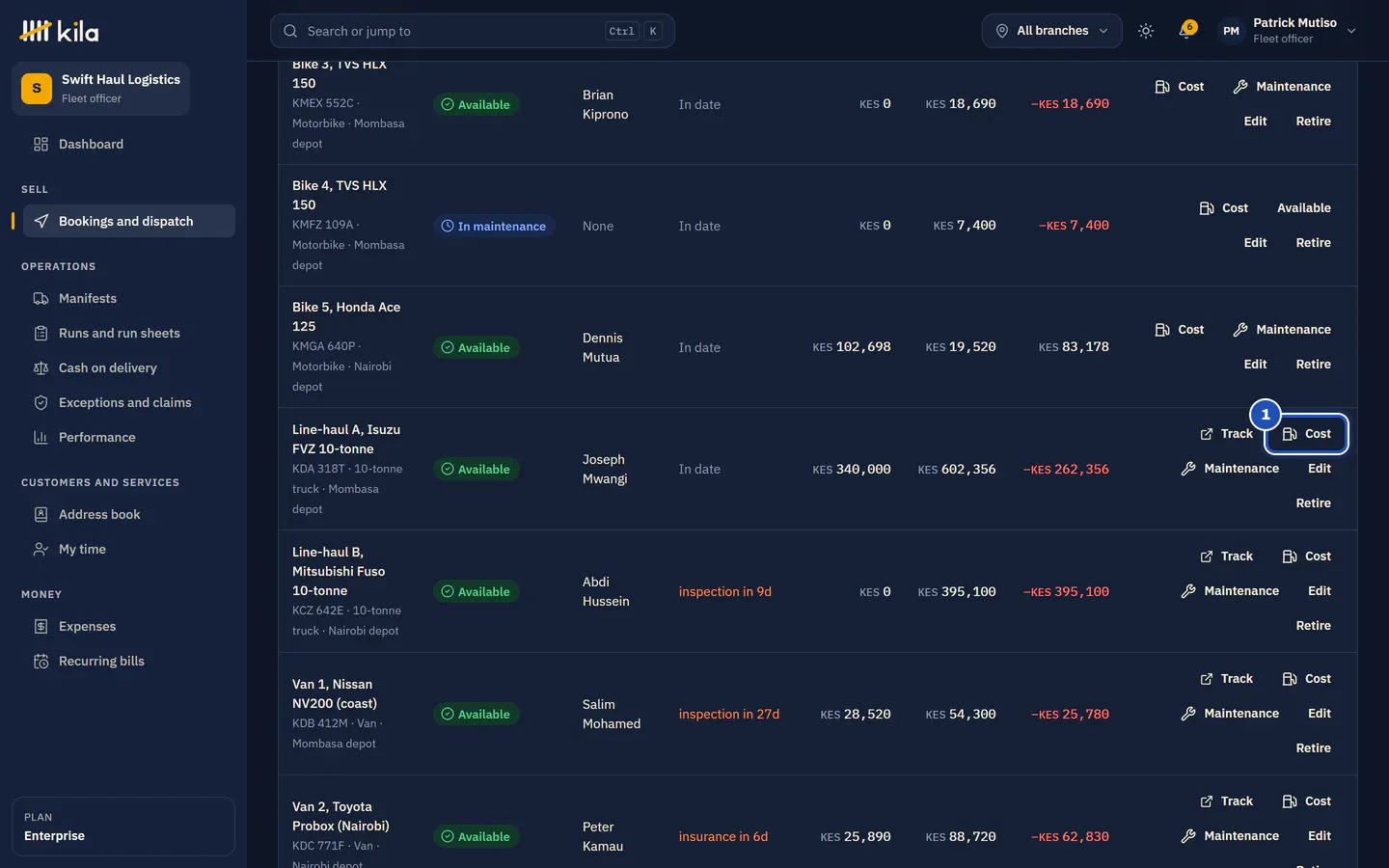Edit Bike 5 Honda Ace
The height and width of the screenshot is (868, 1389).
coord(1255,365)
